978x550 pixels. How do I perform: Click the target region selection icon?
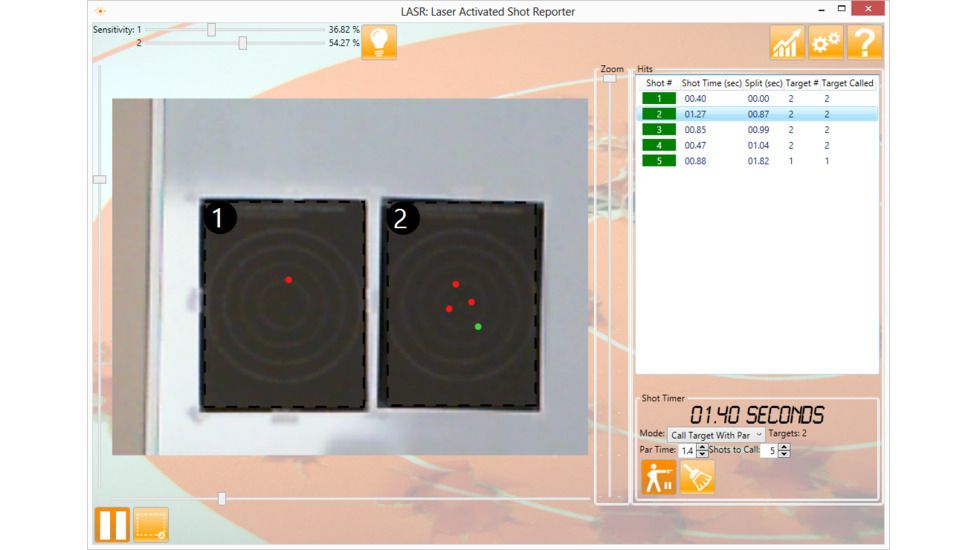(x=151, y=524)
